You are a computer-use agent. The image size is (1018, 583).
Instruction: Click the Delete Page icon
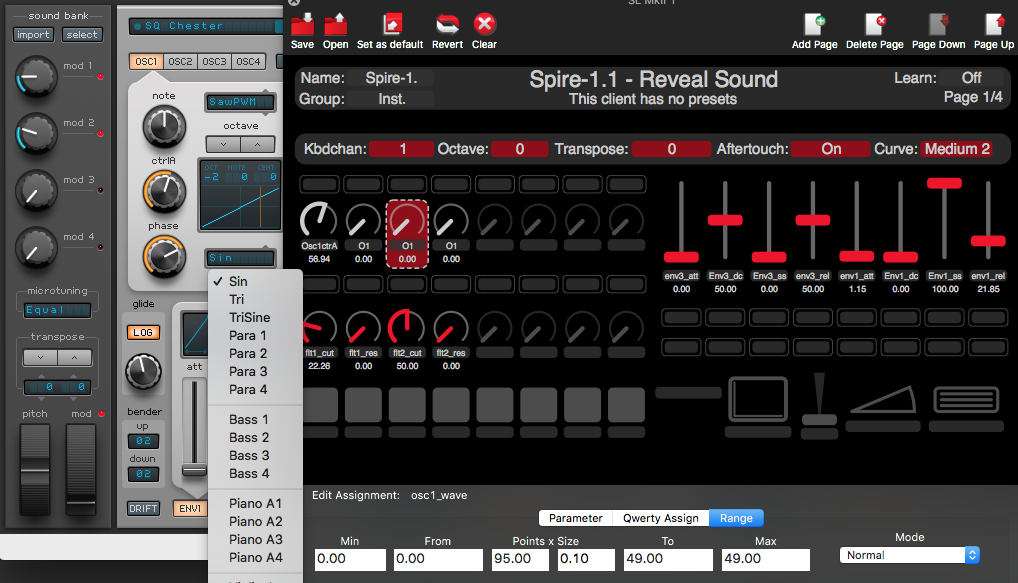pos(875,24)
